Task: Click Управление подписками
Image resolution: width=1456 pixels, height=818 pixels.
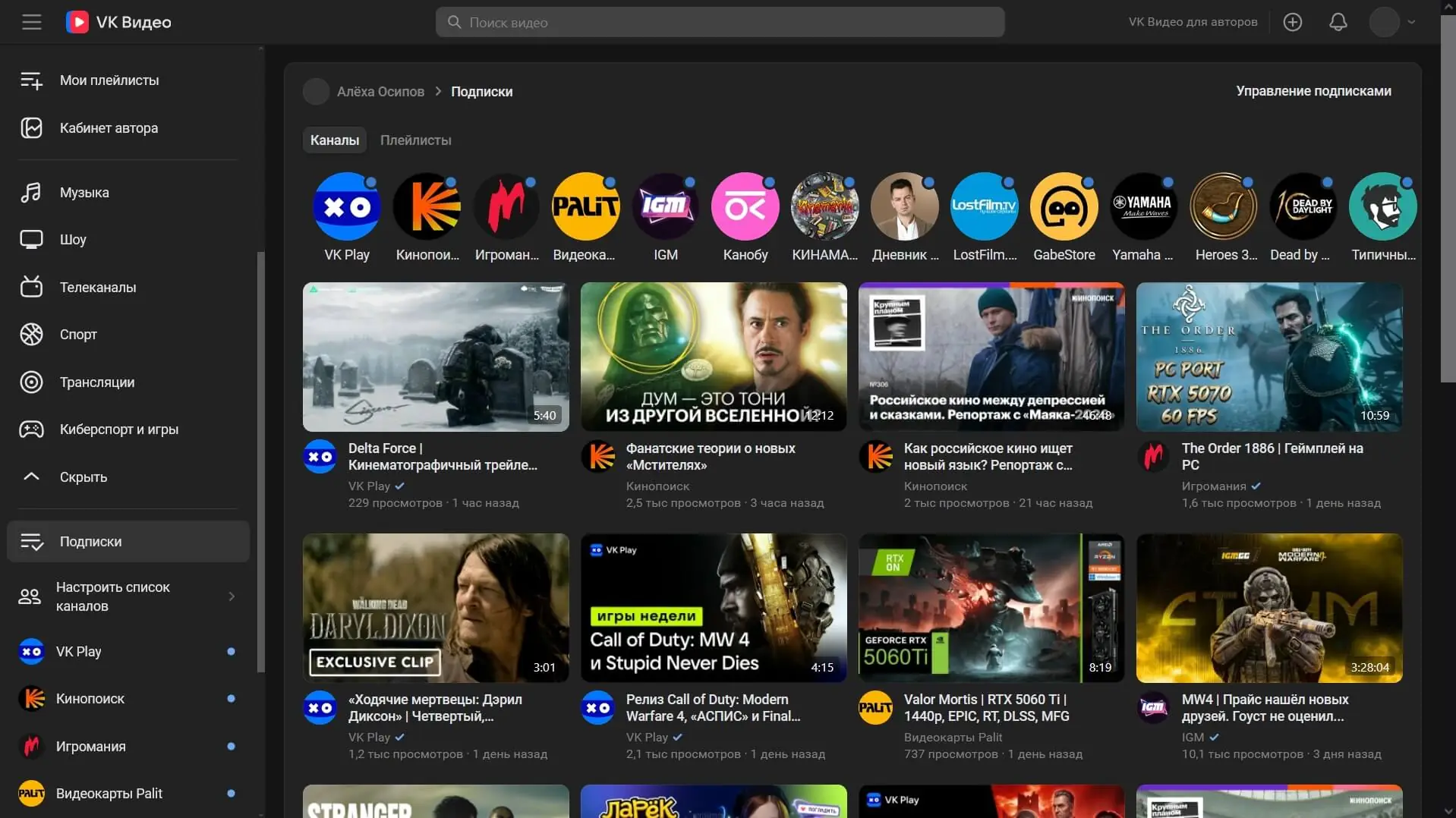Action: click(1313, 91)
